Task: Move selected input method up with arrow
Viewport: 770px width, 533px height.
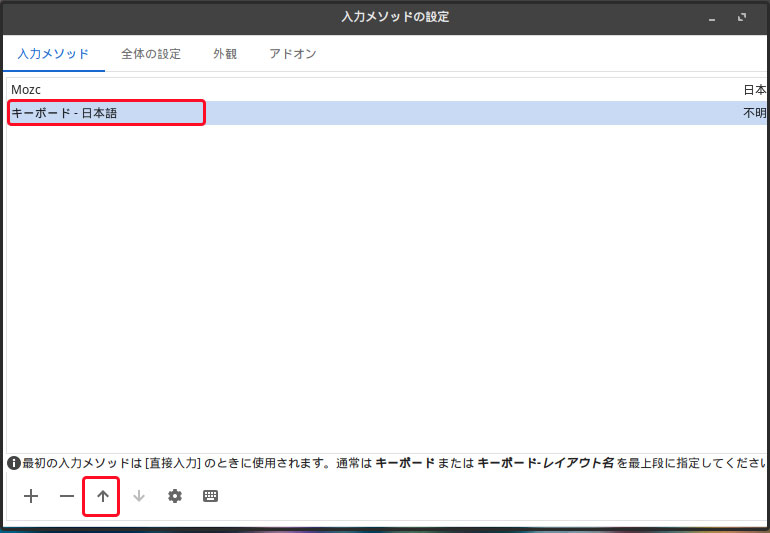Action: pyautogui.click(x=102, y=496)
